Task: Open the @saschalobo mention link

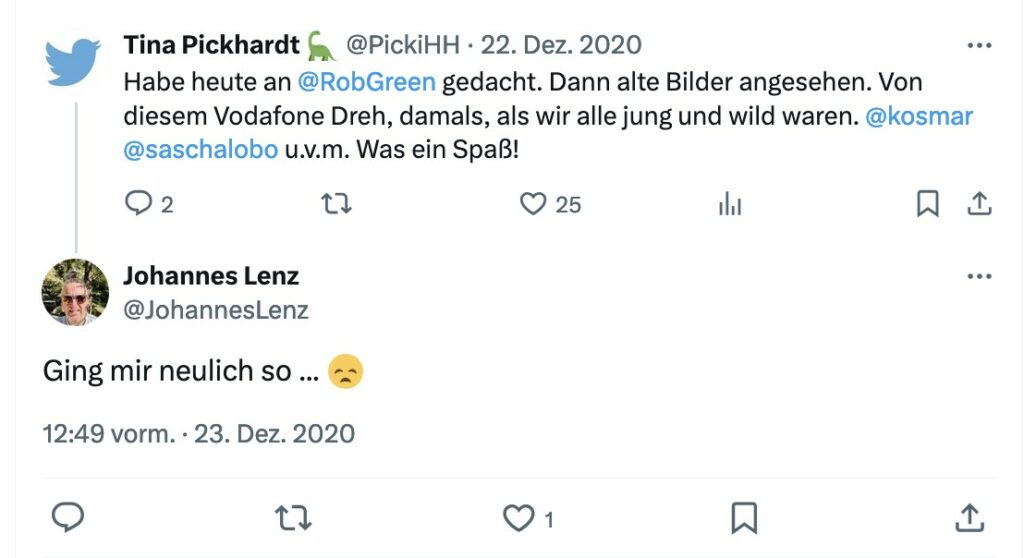Action: (x=200, y=150)
